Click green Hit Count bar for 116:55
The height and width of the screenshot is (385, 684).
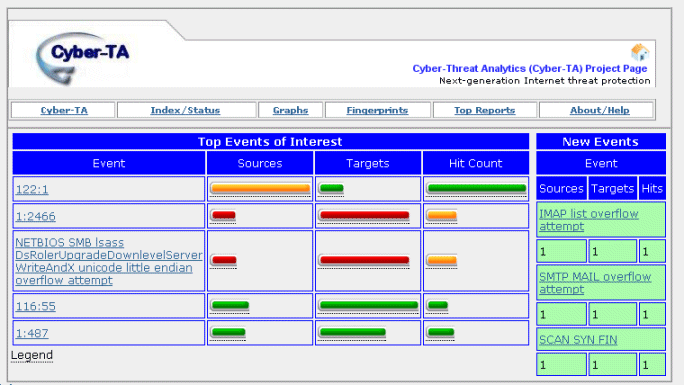click(438, 305)
